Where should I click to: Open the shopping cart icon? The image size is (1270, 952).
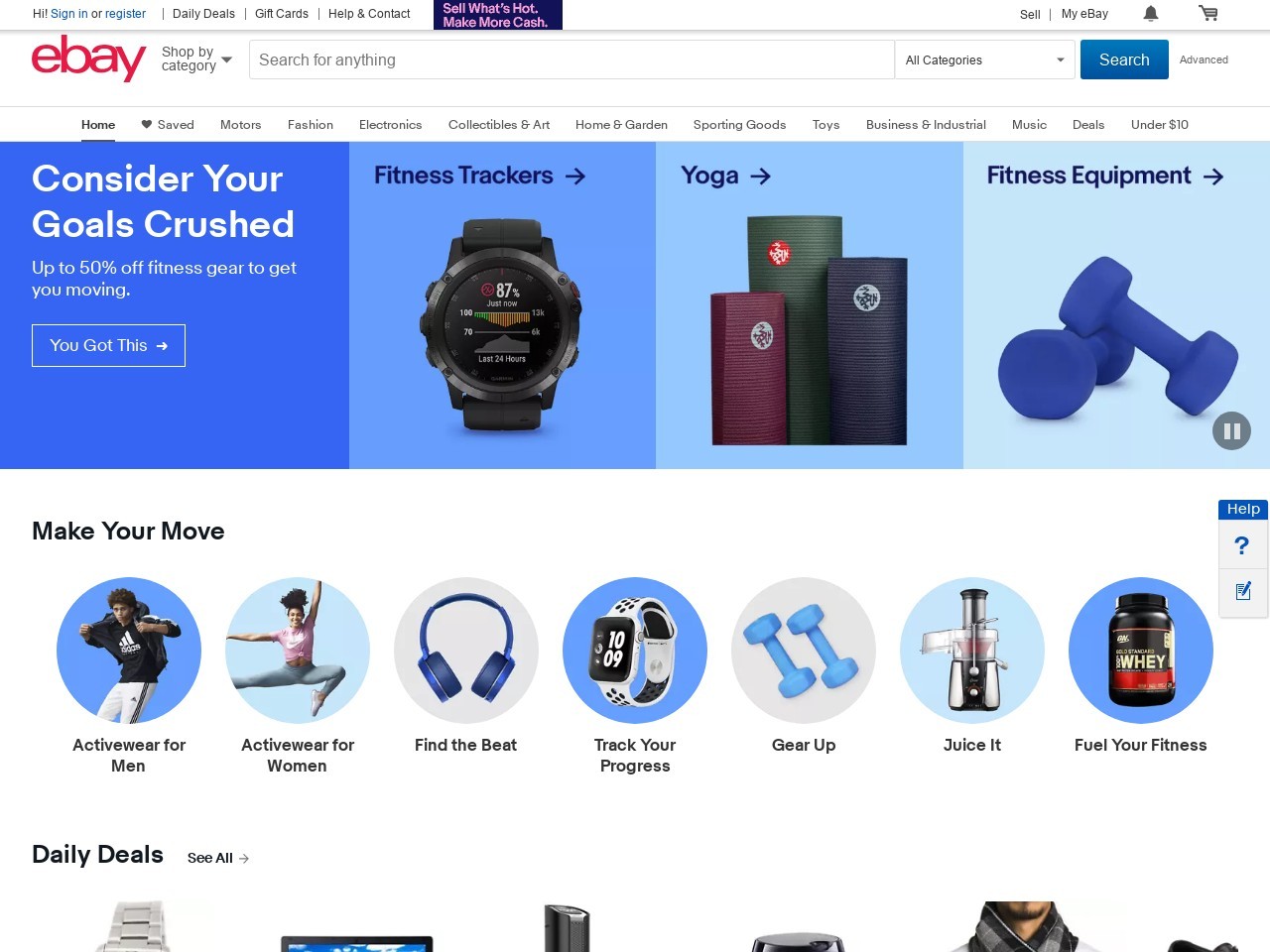pyautogui.click(x=1207, y=13)
